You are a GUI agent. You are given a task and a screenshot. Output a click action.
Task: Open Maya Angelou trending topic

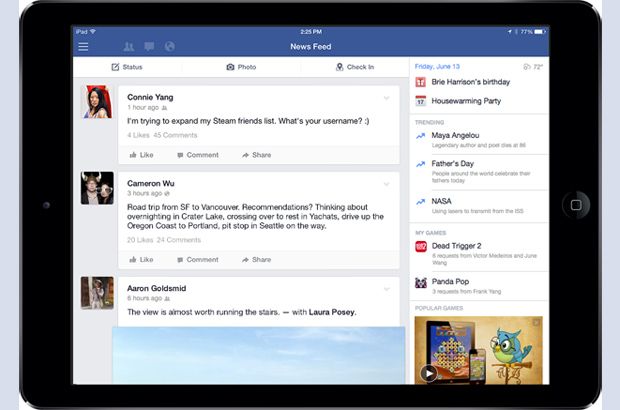click(479, 140)
